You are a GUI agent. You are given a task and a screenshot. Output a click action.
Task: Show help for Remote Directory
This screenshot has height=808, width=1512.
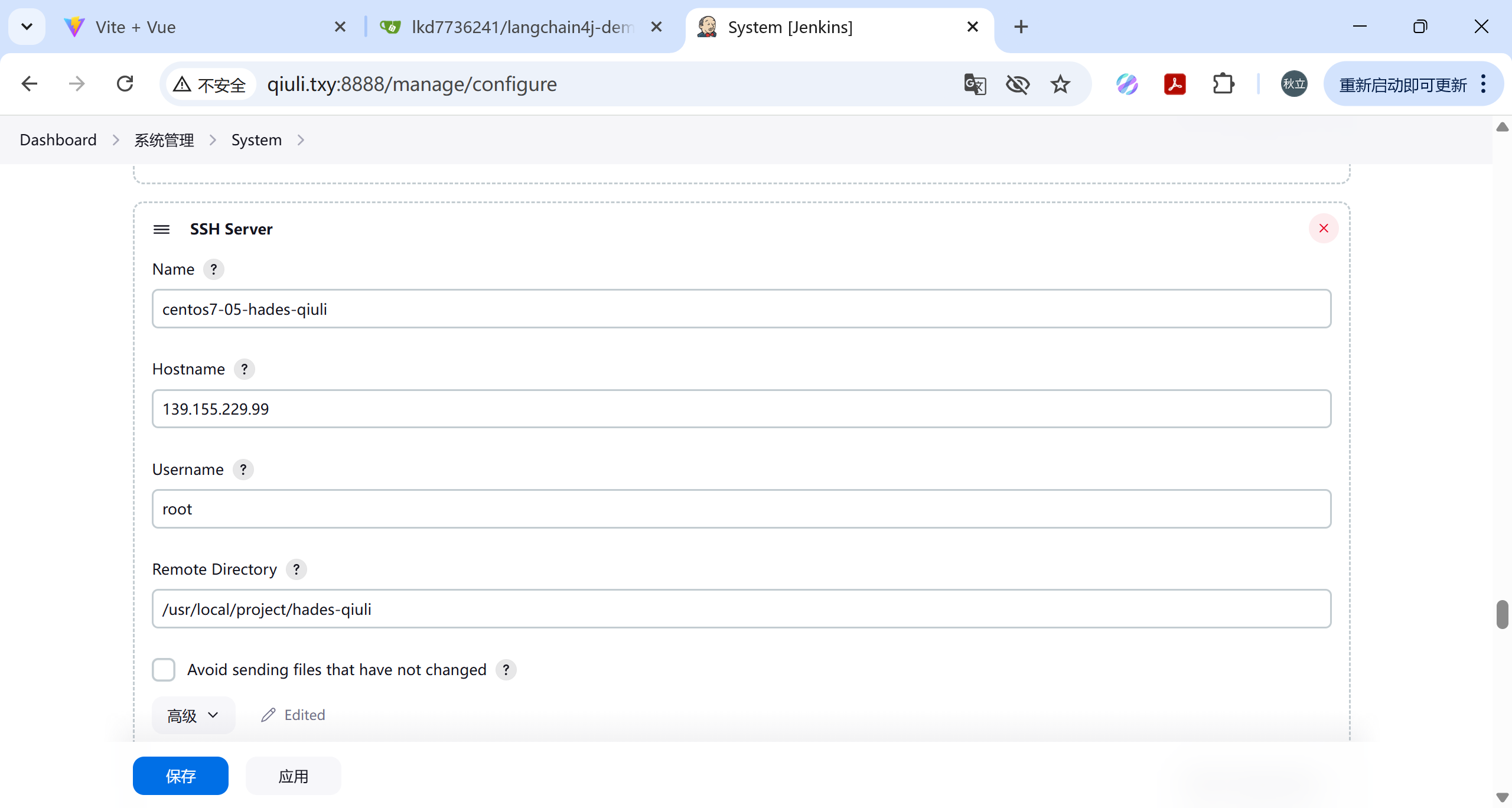[296, 569]
